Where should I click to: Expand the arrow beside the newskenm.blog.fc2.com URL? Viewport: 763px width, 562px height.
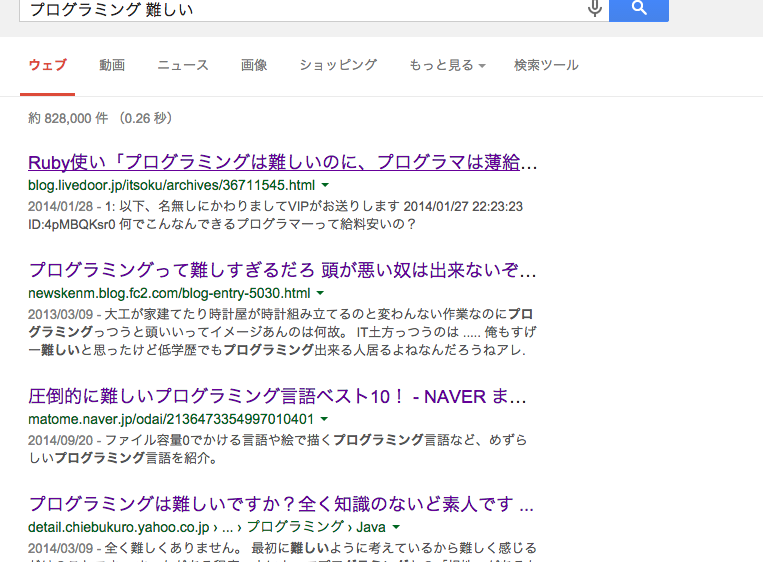(x=320, y=294)
